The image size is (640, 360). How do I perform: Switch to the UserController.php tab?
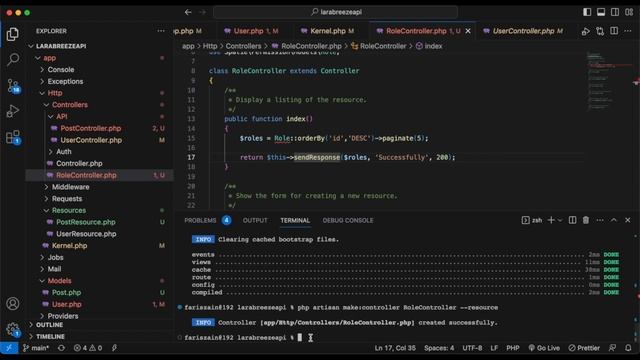(x=523, y=31)
